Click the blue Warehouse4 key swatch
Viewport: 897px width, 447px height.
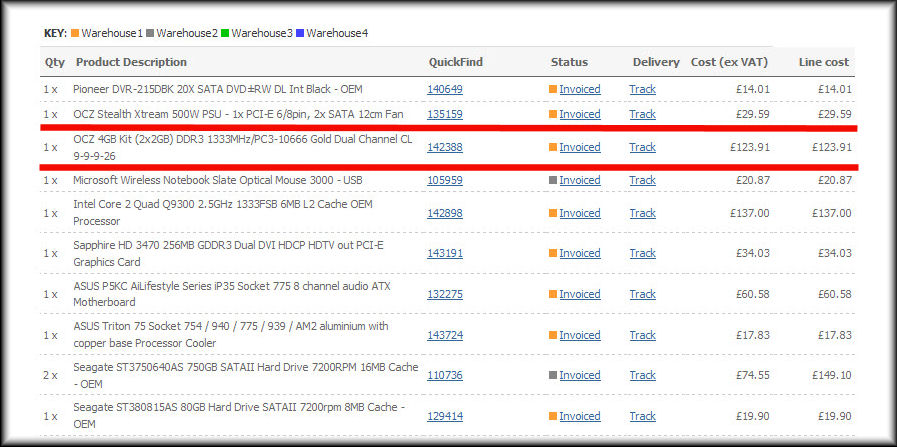[300, 33]
